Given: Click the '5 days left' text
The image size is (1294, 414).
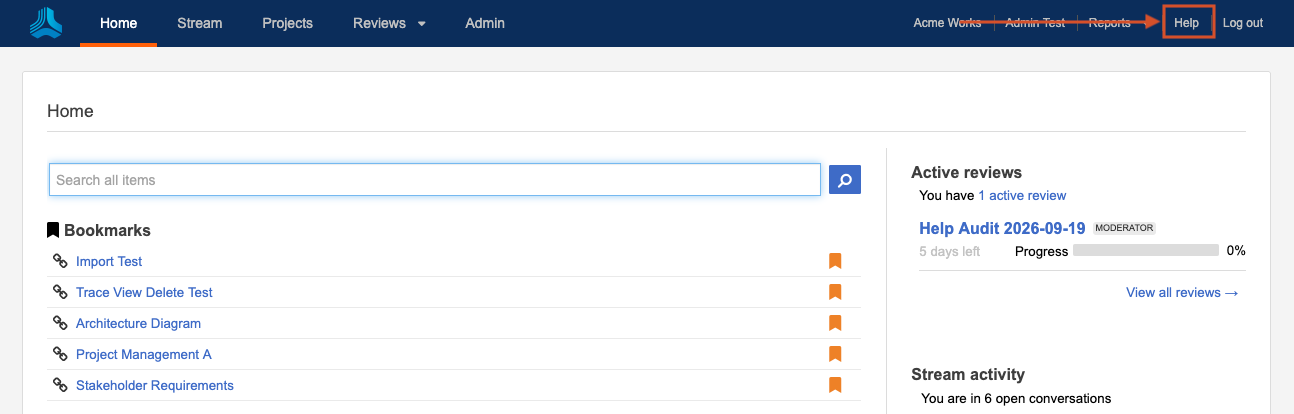Looking at the screenshot, I should (950, 251).
